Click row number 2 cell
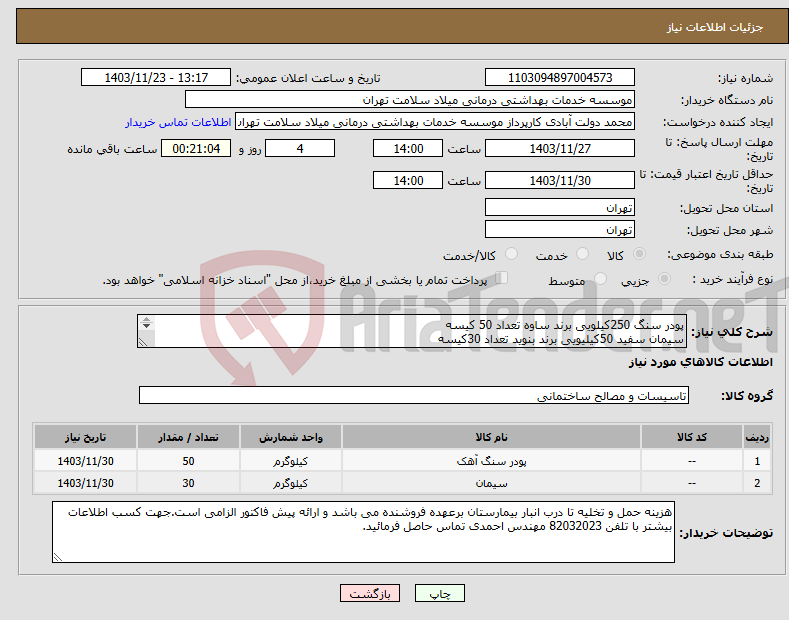The width and height of the screenshot is (789, 620). (x=757, y=483)
